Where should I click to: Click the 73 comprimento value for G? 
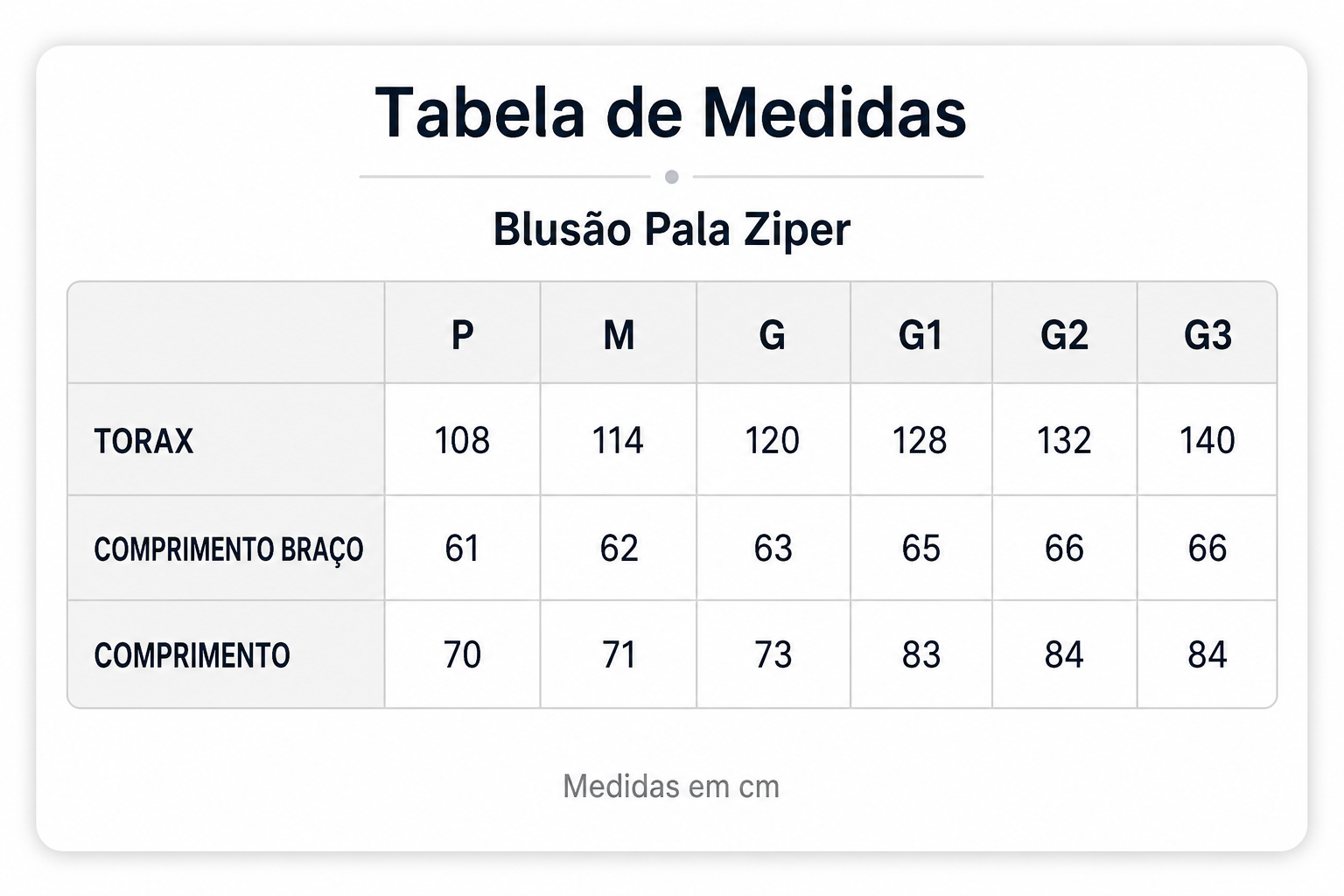pos(773,654)
